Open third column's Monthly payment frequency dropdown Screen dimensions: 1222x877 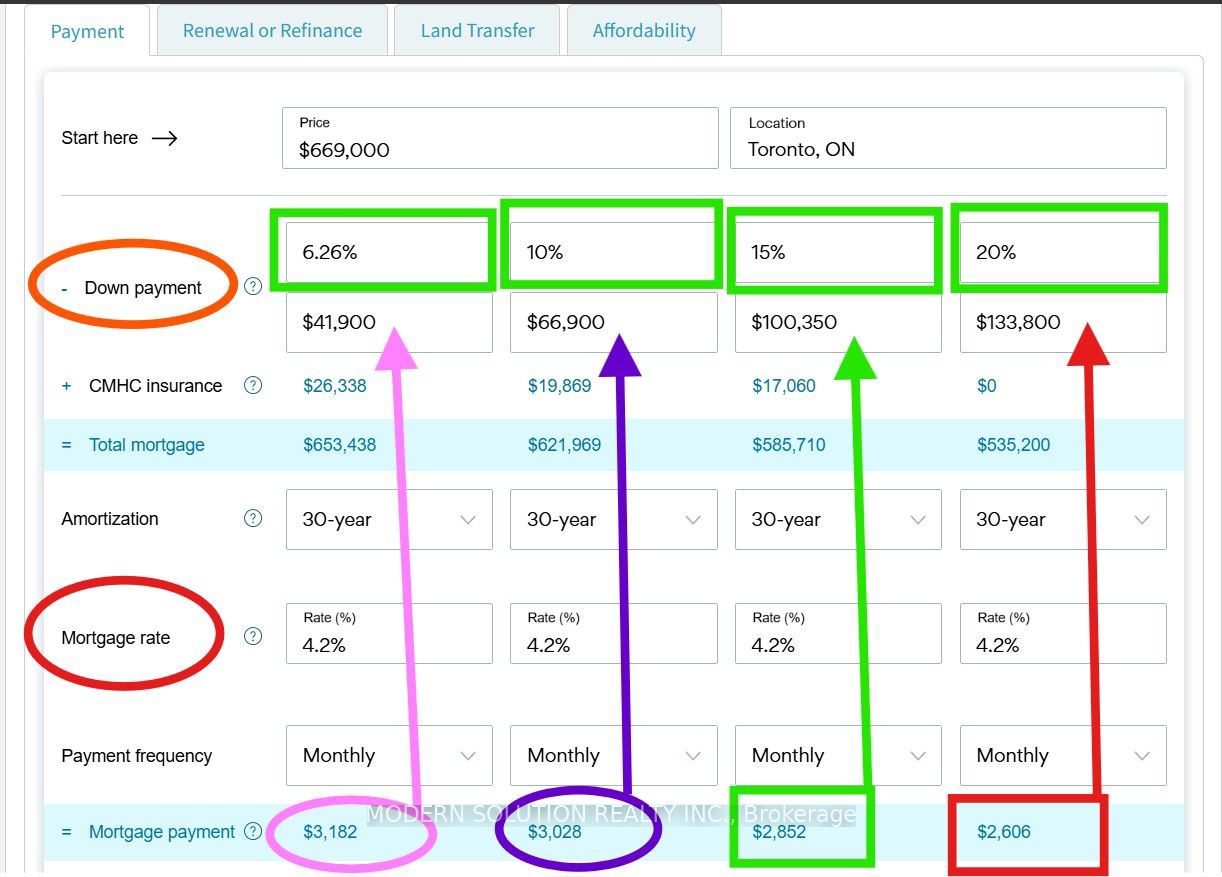coord(838,755)
